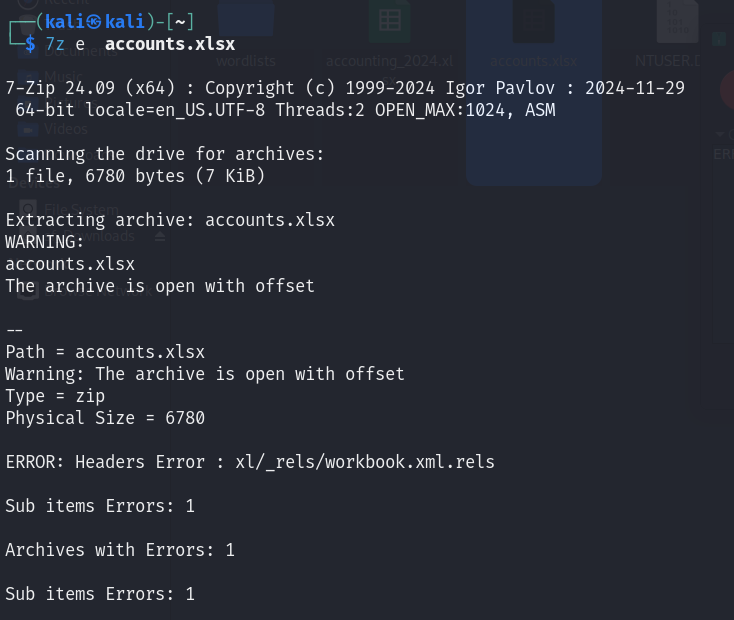The image size is (734, 620).
Task: Select the NTUSER binary file icon
Action: point(677,21)
